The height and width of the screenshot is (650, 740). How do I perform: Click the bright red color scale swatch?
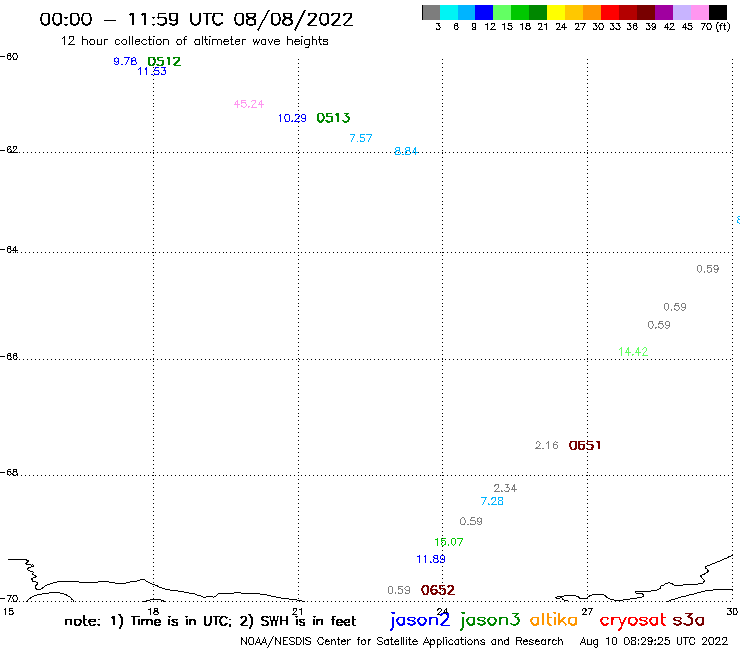[x=610, y=12]
